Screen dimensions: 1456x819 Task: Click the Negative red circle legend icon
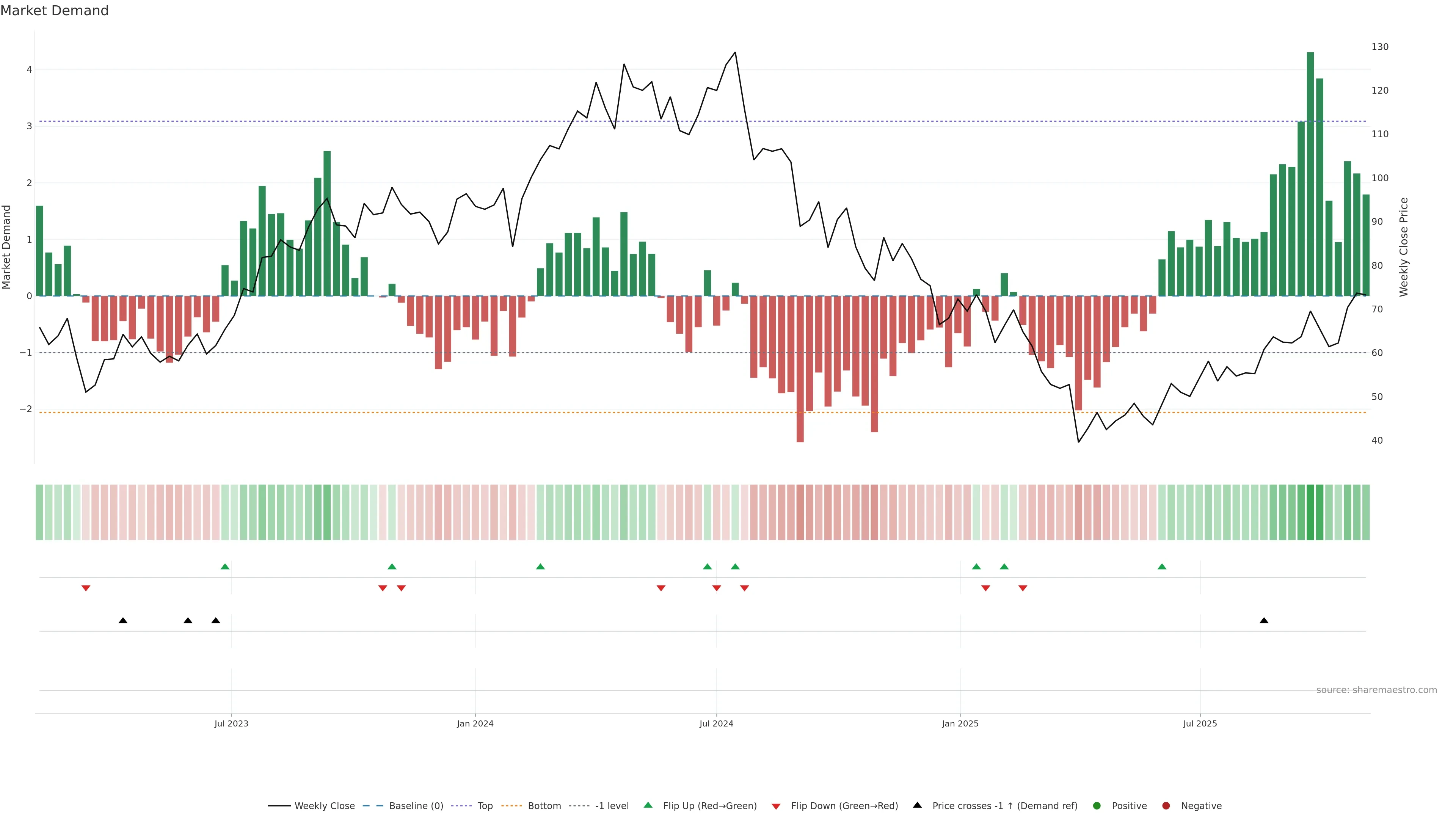click(x=1166, y=806)
